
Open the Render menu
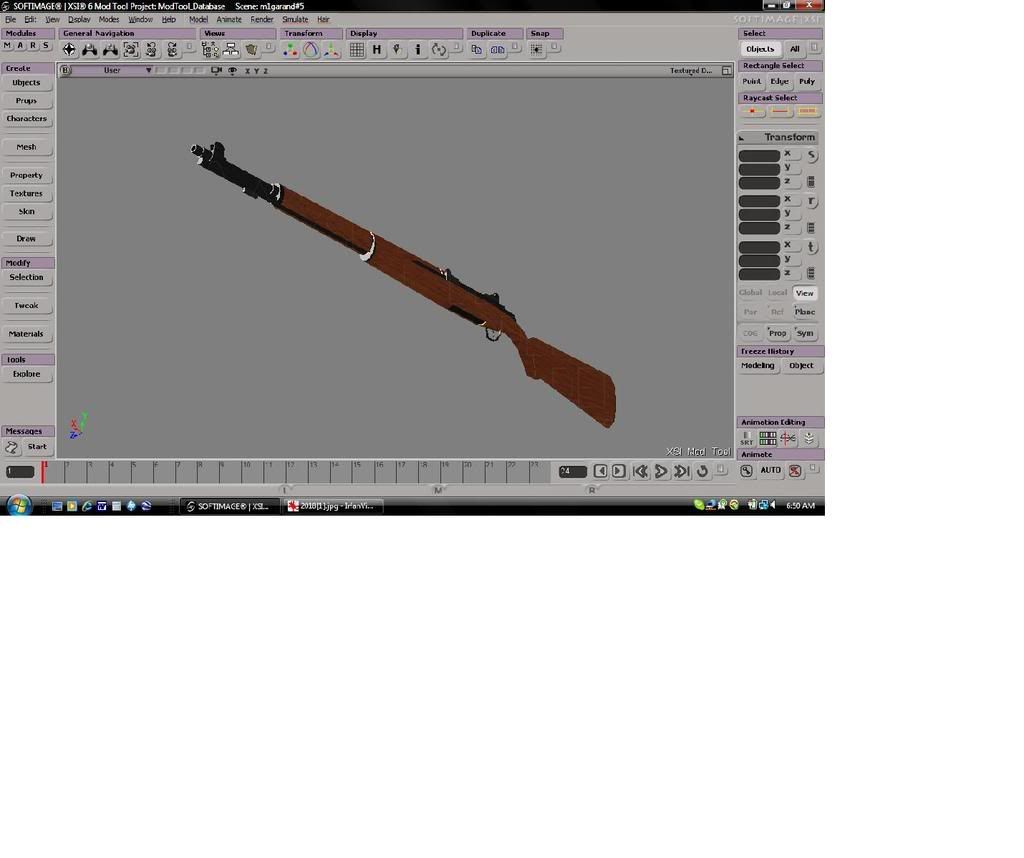pyautogui.click(x=262, y=20)
